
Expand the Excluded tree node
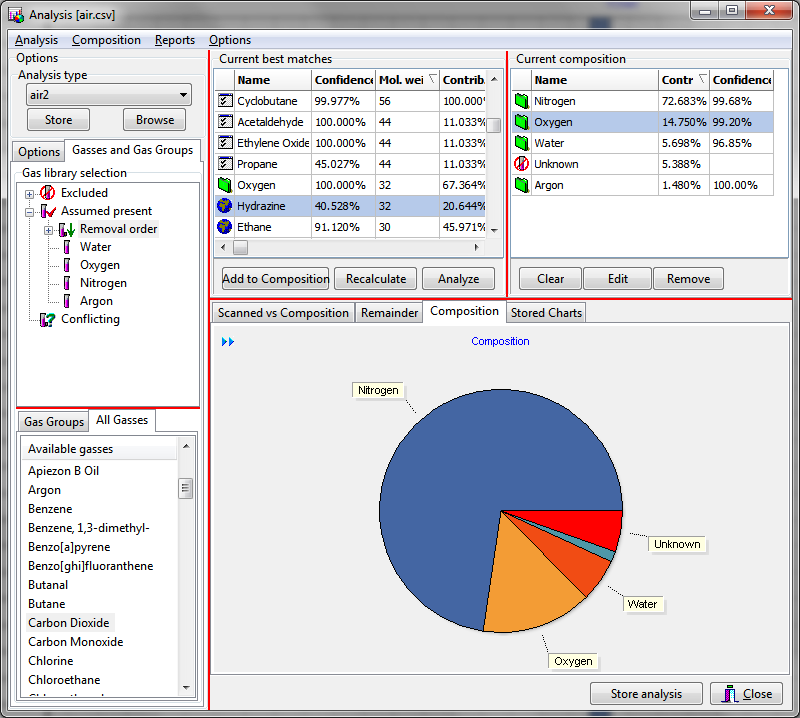click(30, 193)
